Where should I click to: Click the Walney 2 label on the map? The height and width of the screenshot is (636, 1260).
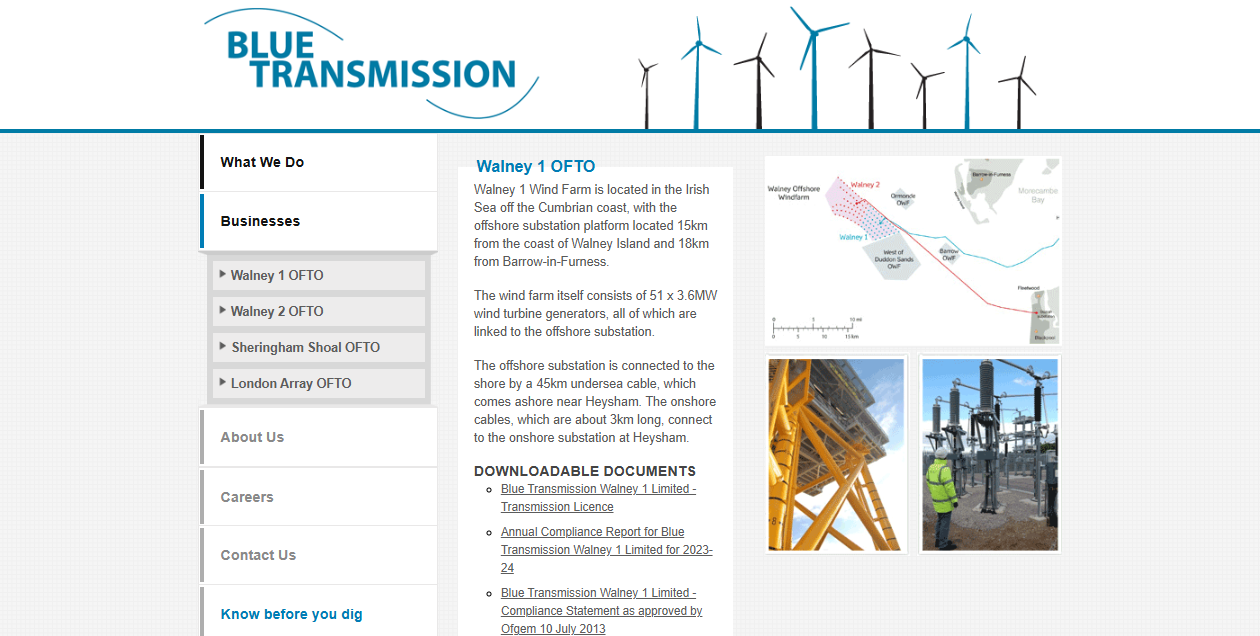tap(866, 185)
